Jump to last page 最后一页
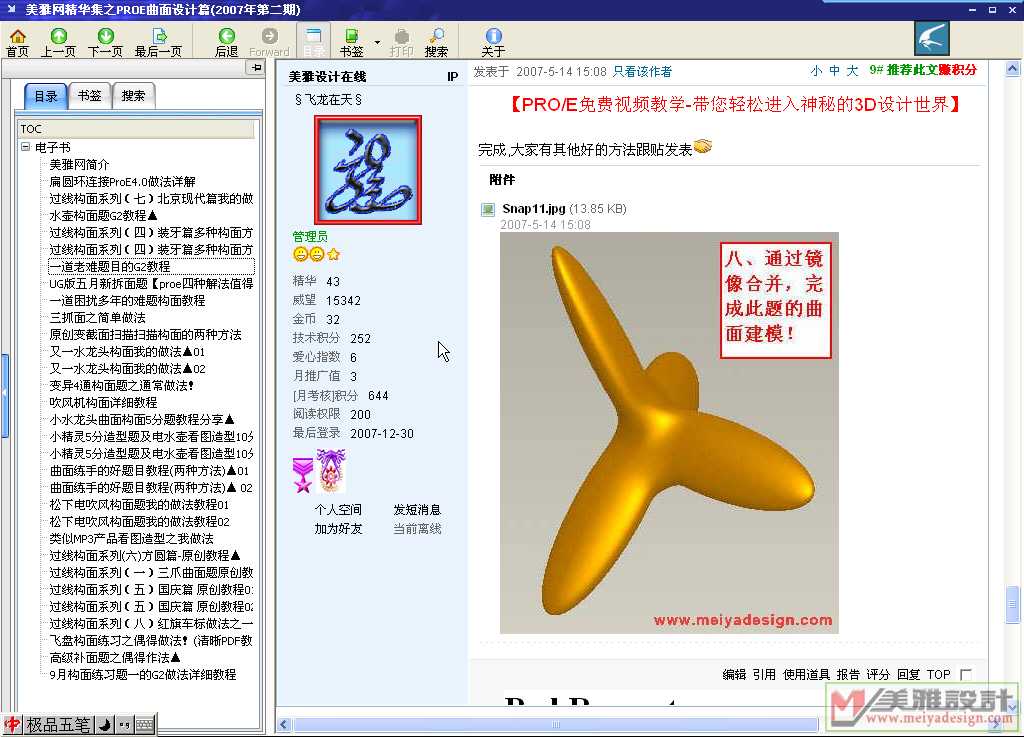 click(x=158, y=42)
